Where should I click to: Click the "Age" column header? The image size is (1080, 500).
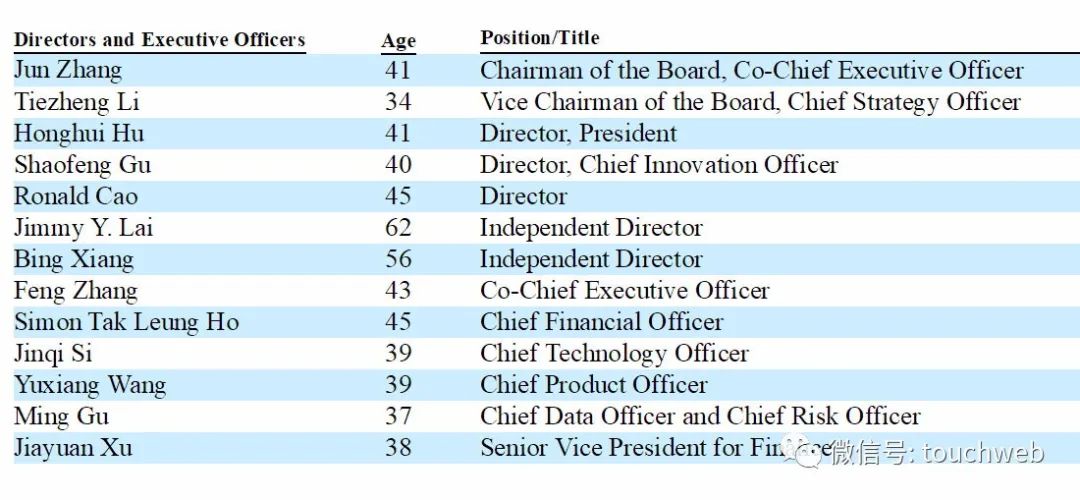point(398,41)
